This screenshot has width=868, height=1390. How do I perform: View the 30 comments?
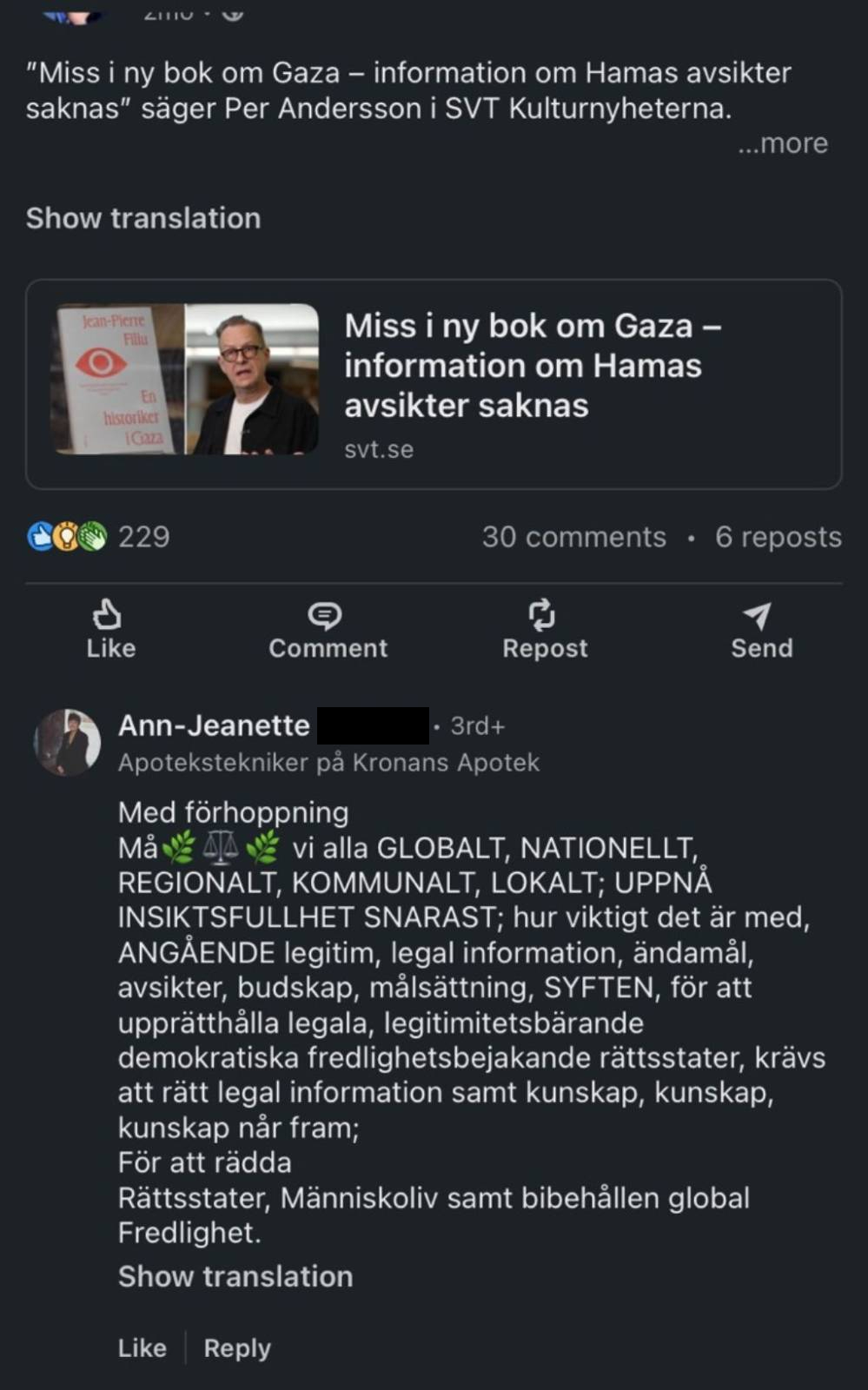pos(573,537)
